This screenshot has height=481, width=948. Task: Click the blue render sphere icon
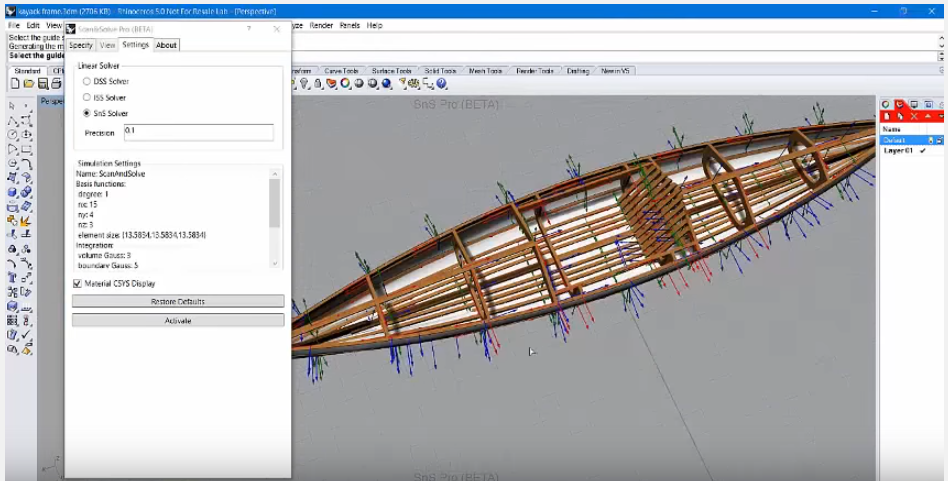[x=386, y=83]
